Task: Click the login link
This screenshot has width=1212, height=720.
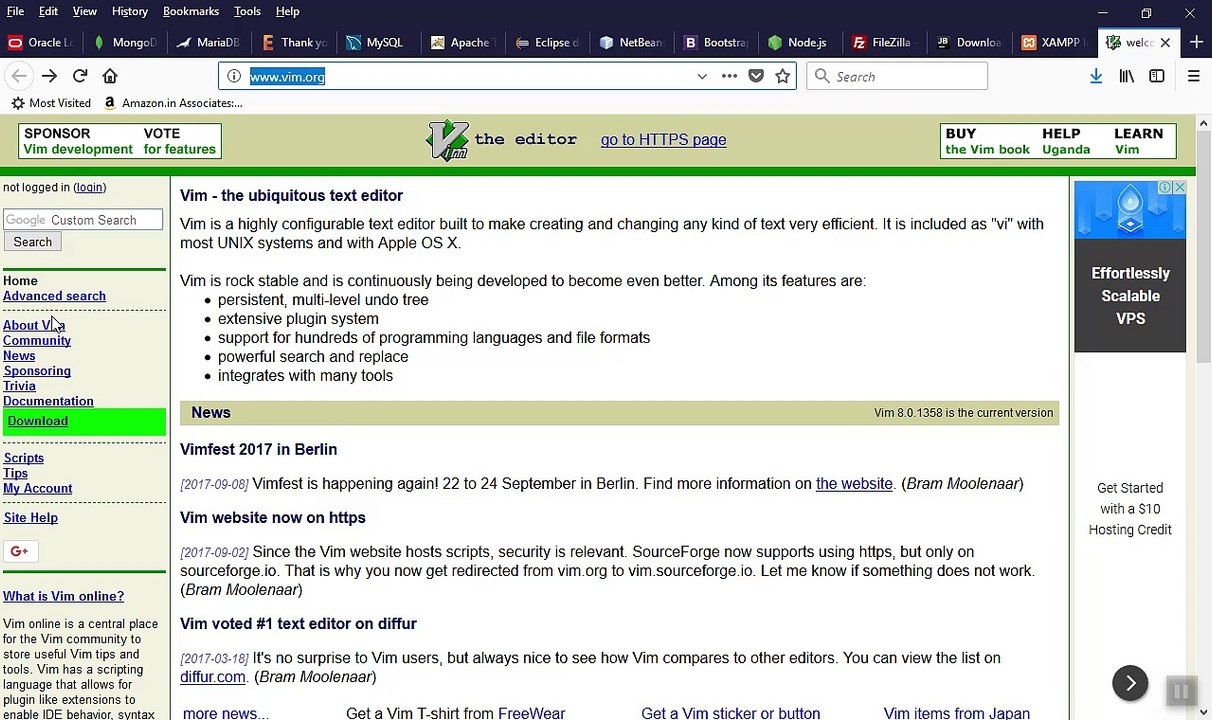Action: 89,187
